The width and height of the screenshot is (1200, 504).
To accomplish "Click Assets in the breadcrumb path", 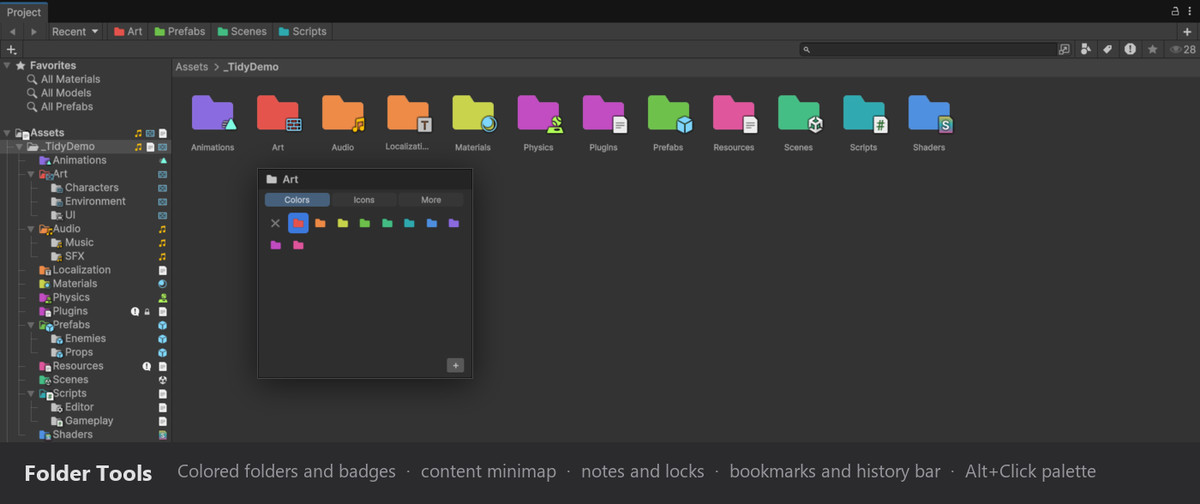I will point(191,67).
